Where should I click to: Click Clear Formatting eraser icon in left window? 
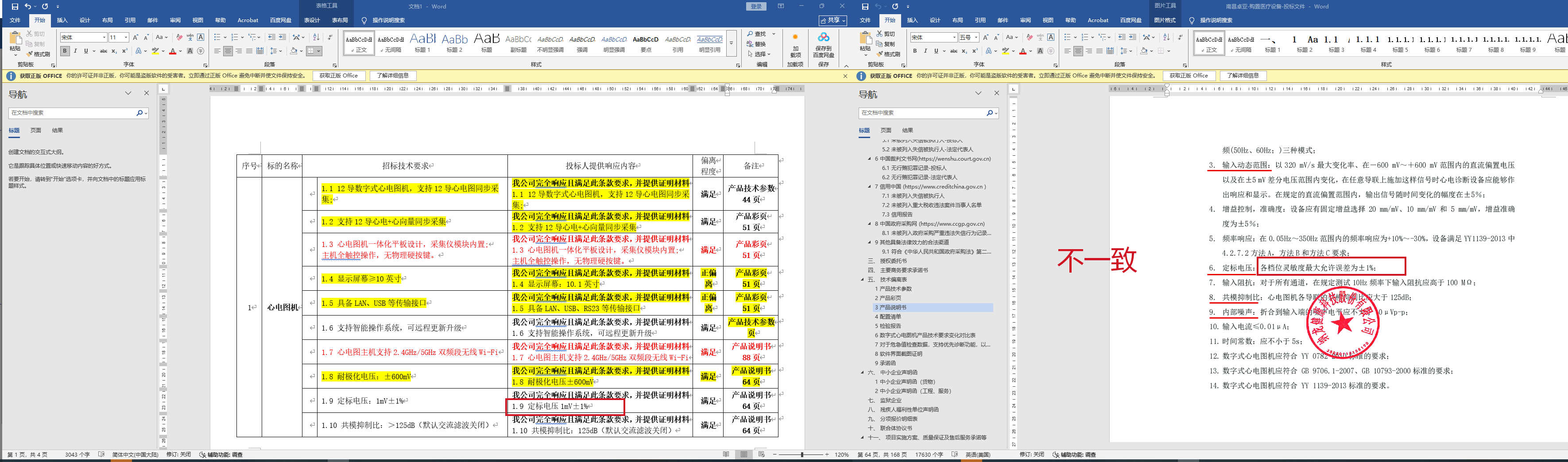point(179,37)
